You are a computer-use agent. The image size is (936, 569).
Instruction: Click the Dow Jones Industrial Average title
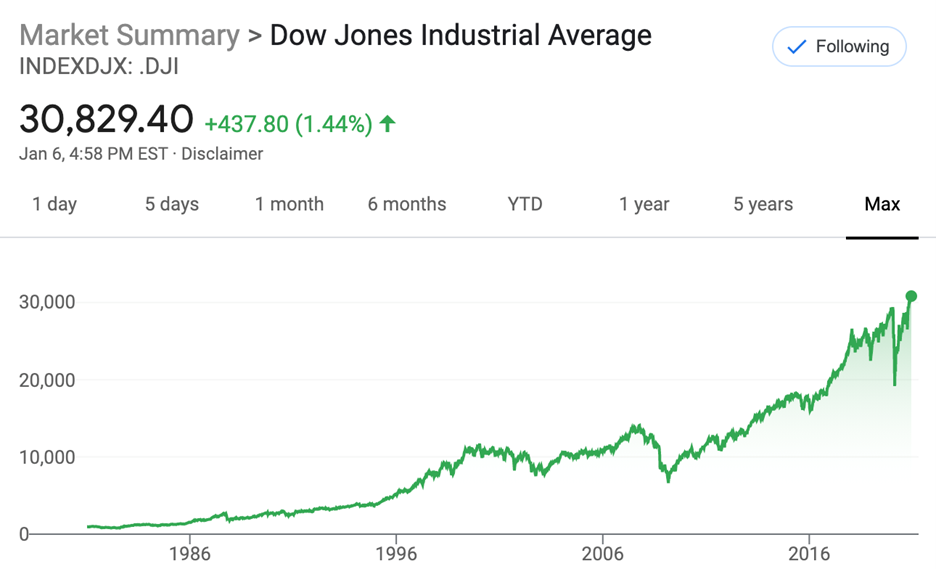461,35
